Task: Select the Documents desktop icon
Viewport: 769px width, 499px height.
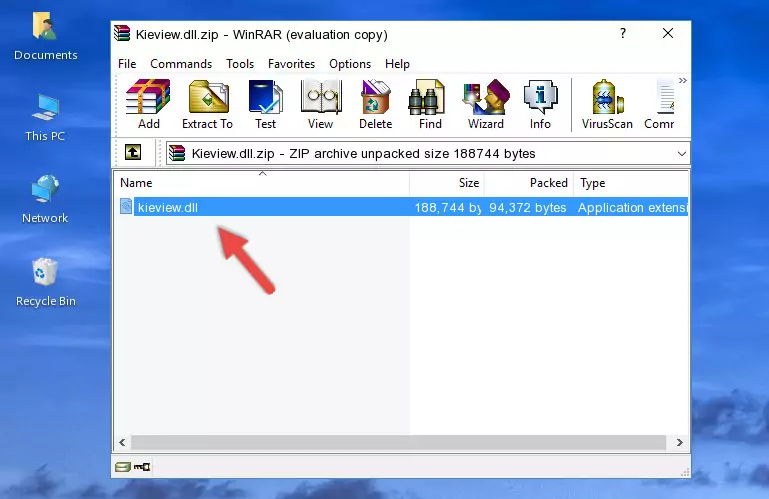Action: (46, 37)
